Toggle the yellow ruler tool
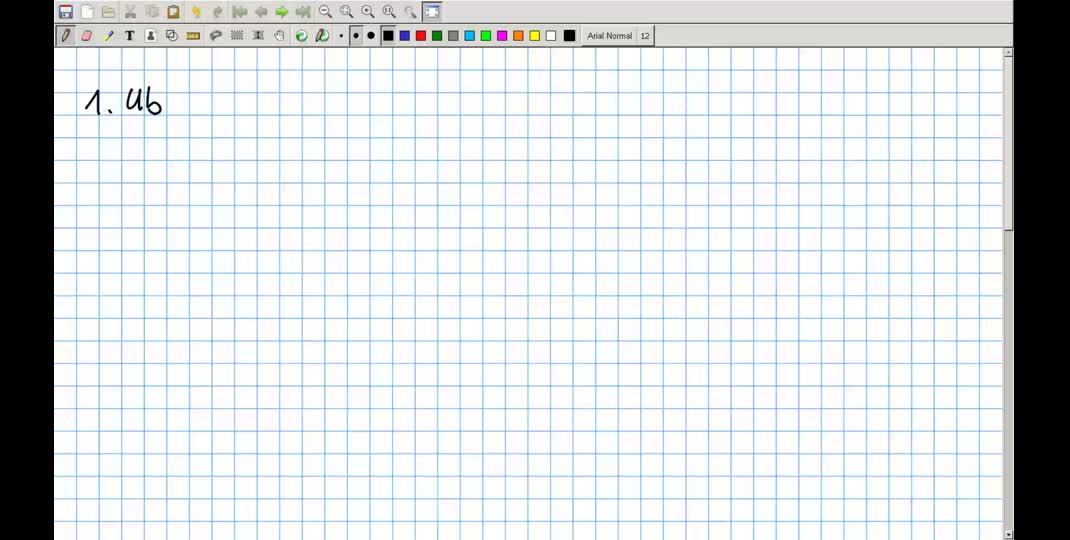The width and height of the screenshot is (1070, 540). click(x=193, y=35)
